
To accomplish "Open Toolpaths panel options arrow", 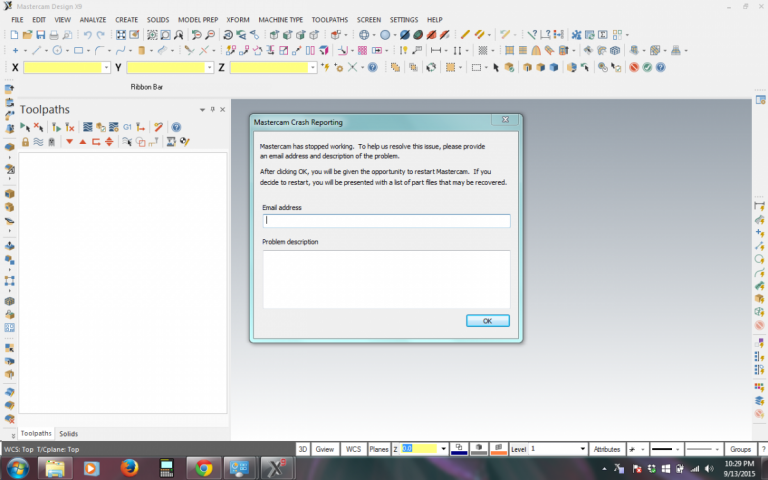I will point(202,110).
